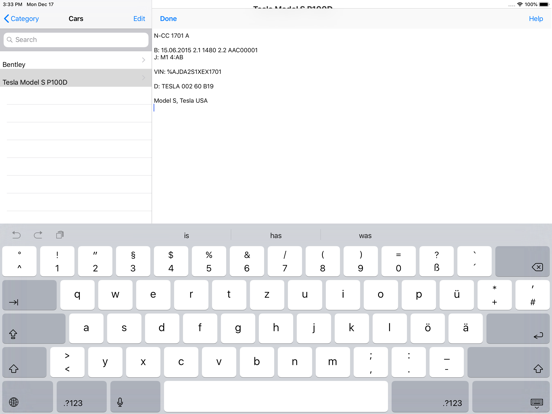The height and width of the screenshot is (414, 552).
Task: Place cursor in 'J: M1 4:AB' line
Action: click(x=169, y=57)
